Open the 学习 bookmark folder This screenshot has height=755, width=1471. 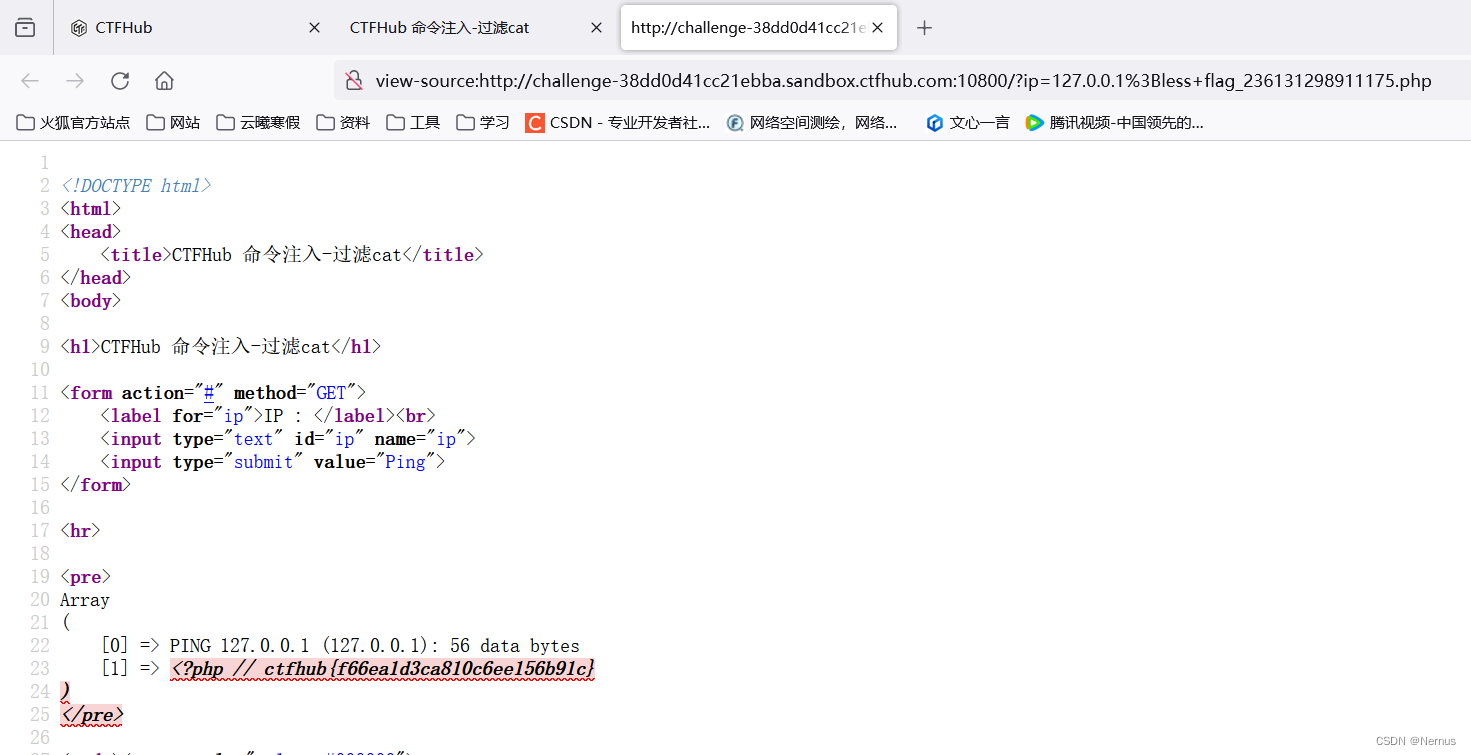point(483,123)
